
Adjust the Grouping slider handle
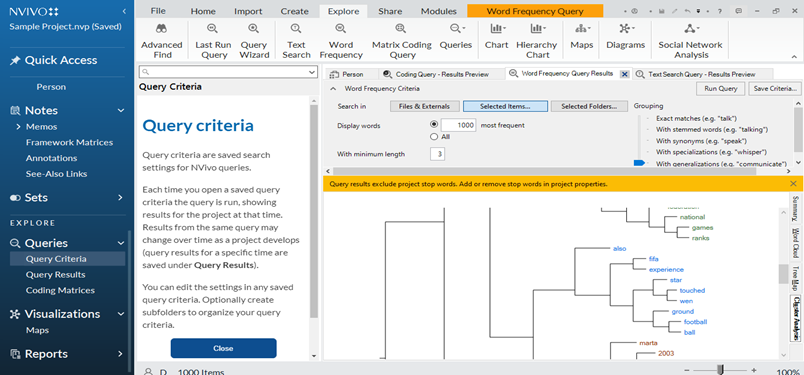639,163
